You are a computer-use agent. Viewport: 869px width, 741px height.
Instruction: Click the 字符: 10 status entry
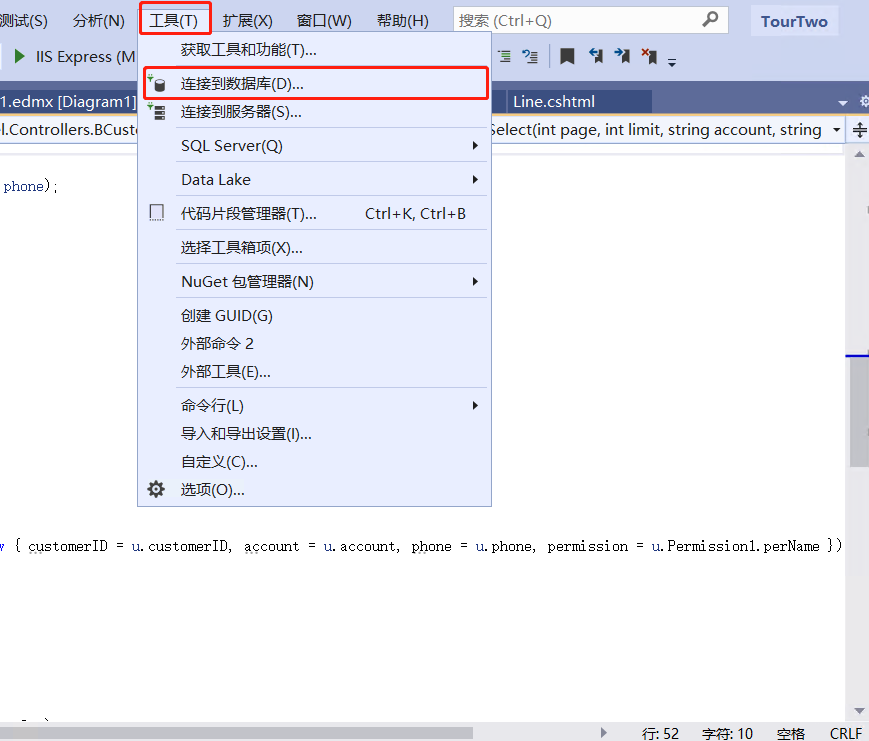[727, 734]
